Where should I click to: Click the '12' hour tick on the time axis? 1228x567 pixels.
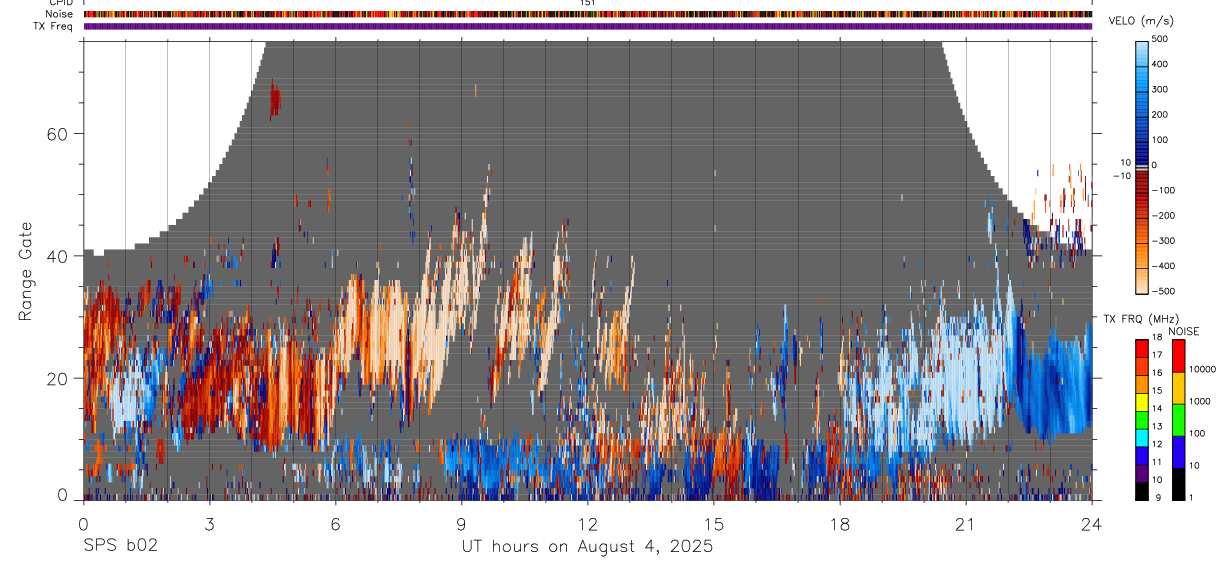(587, 523)
